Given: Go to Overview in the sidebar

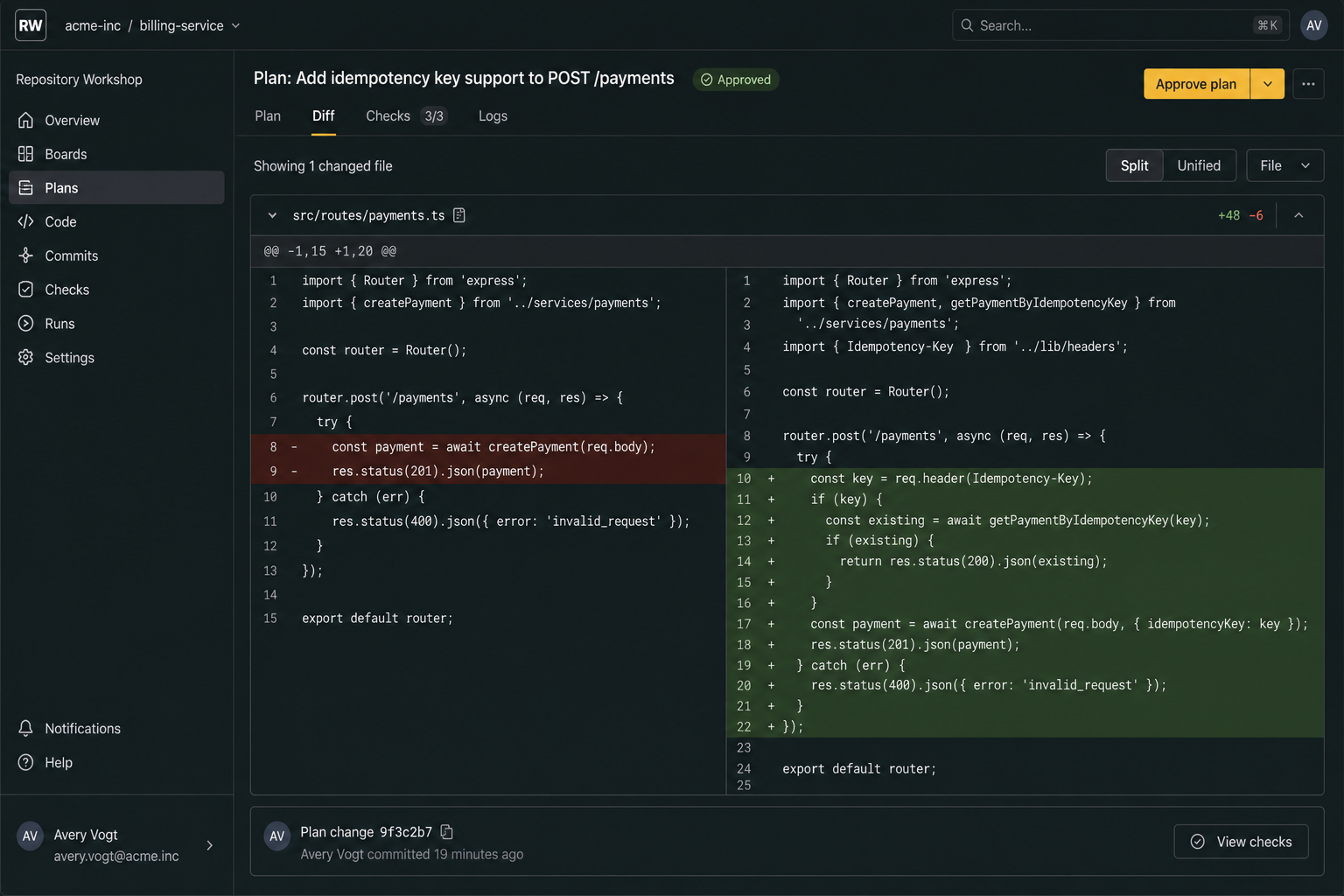Looking at the screenshot, I should pos(116,120).
